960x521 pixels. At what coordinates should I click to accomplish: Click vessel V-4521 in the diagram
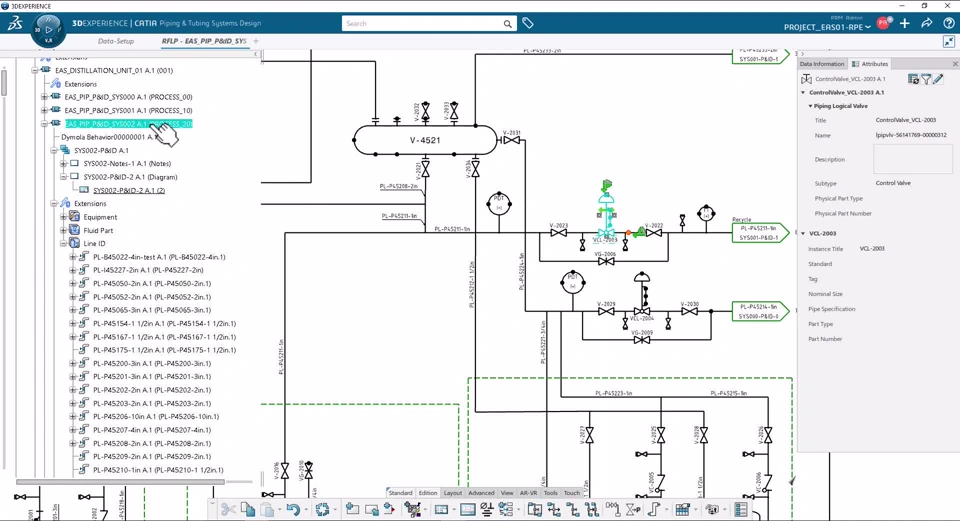tap(425, 140)
